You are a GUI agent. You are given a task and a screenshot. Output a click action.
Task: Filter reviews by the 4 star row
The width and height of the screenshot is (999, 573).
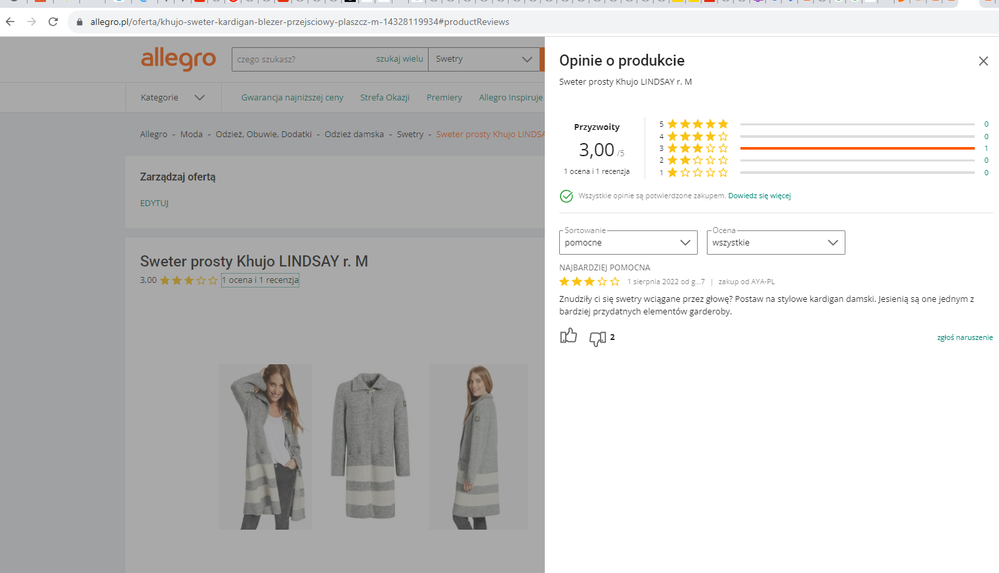point(824,136)
